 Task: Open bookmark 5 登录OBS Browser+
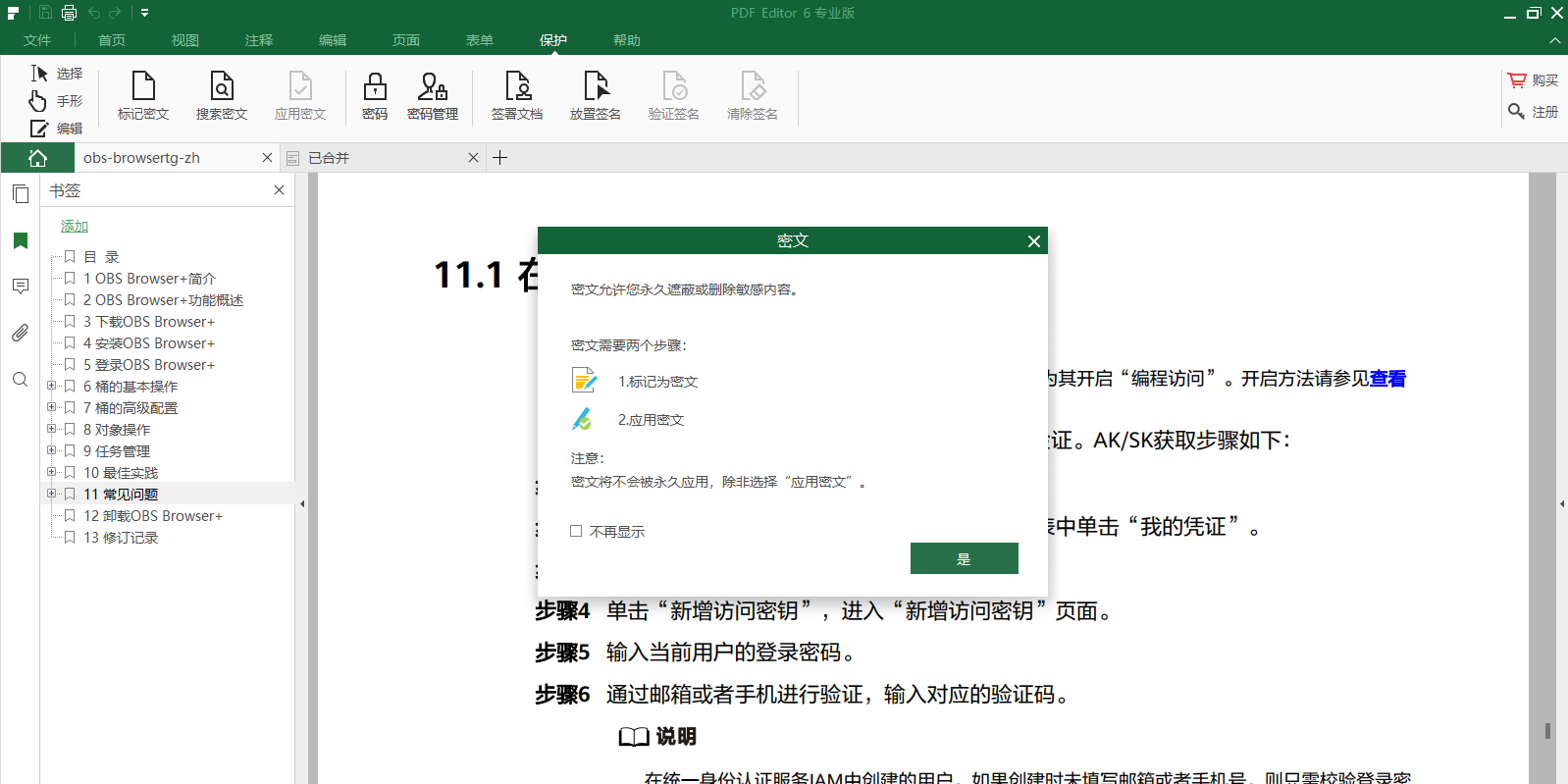click(149, 365)
